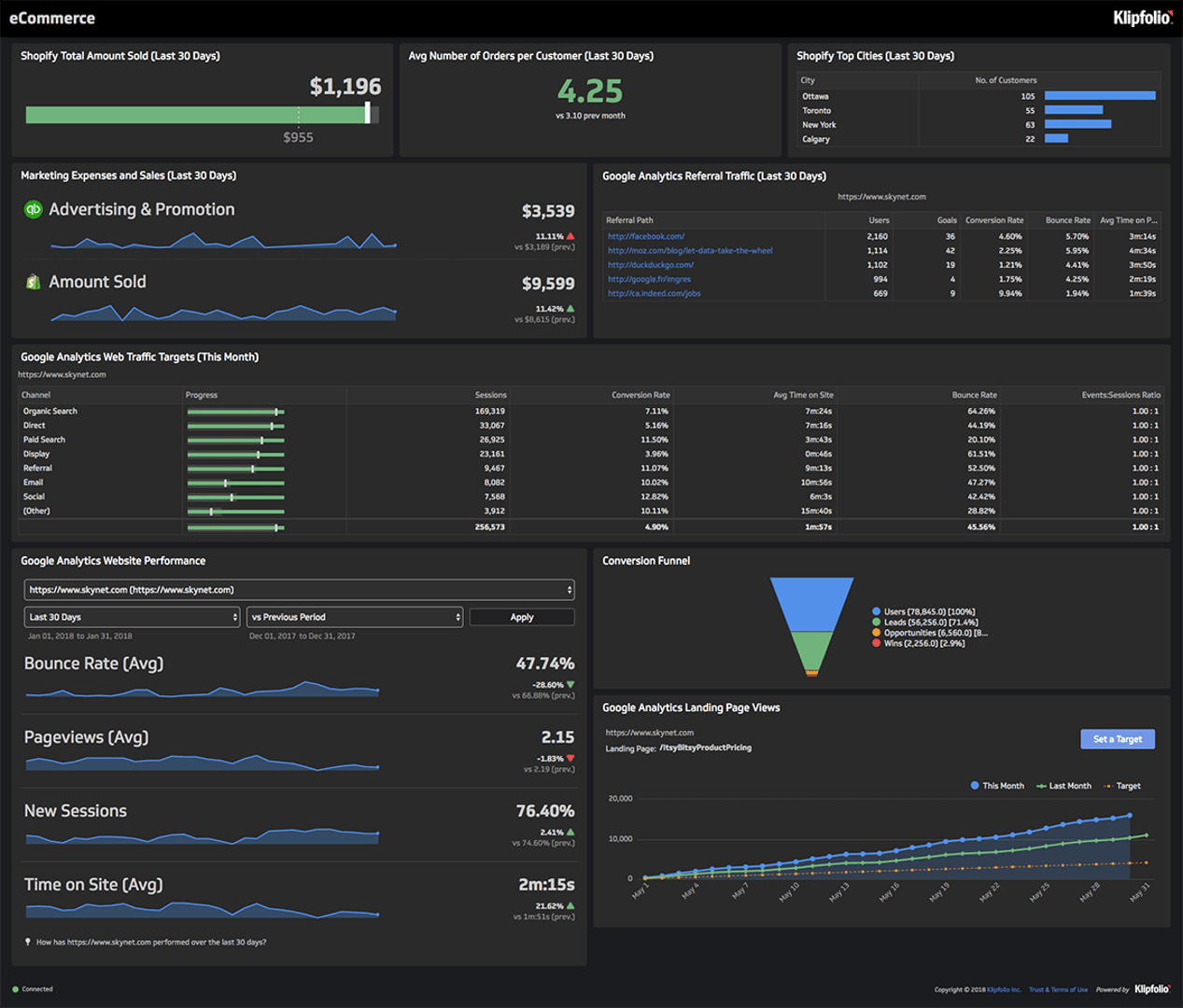1183x1008 pixels.
Task: Click the QuickBooks icon beside Advertising & Promotion
Action: [x=33, y=209]
